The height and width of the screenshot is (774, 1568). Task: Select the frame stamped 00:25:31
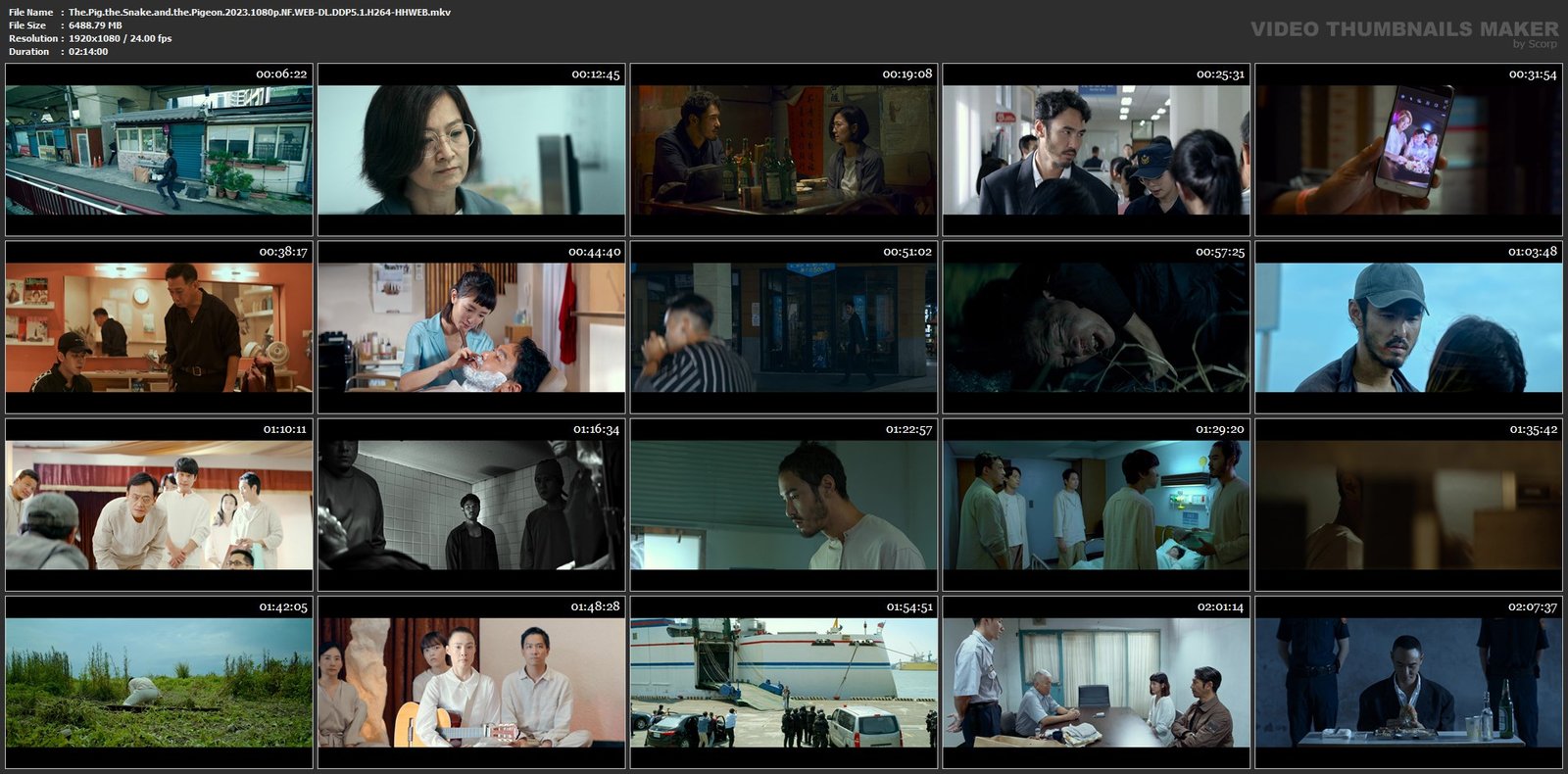pos(1097,149)
